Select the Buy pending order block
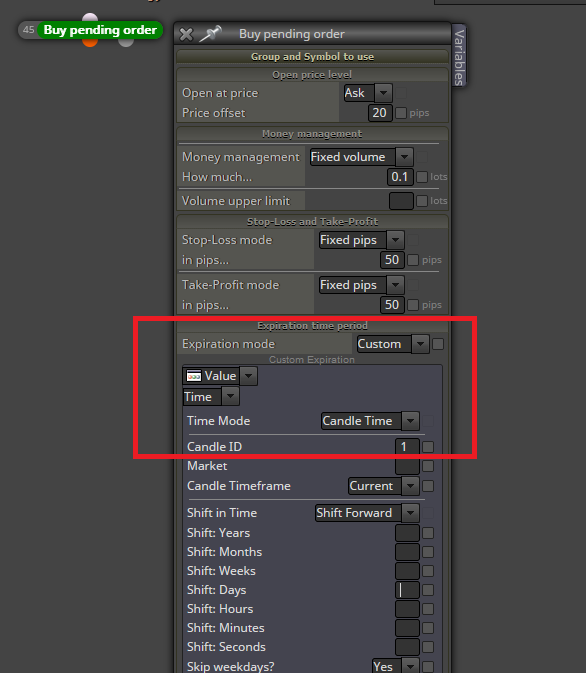586x673 pixels. tap(100, 30)
